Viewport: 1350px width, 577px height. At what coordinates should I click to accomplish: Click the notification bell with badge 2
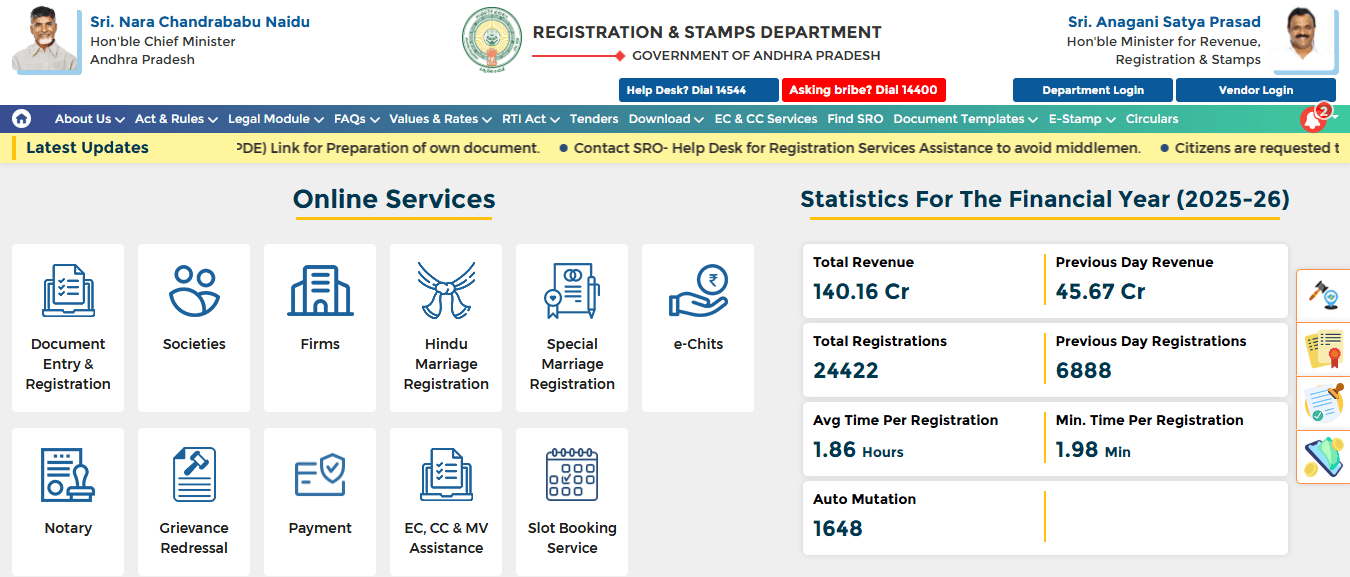click(1313, 118)
